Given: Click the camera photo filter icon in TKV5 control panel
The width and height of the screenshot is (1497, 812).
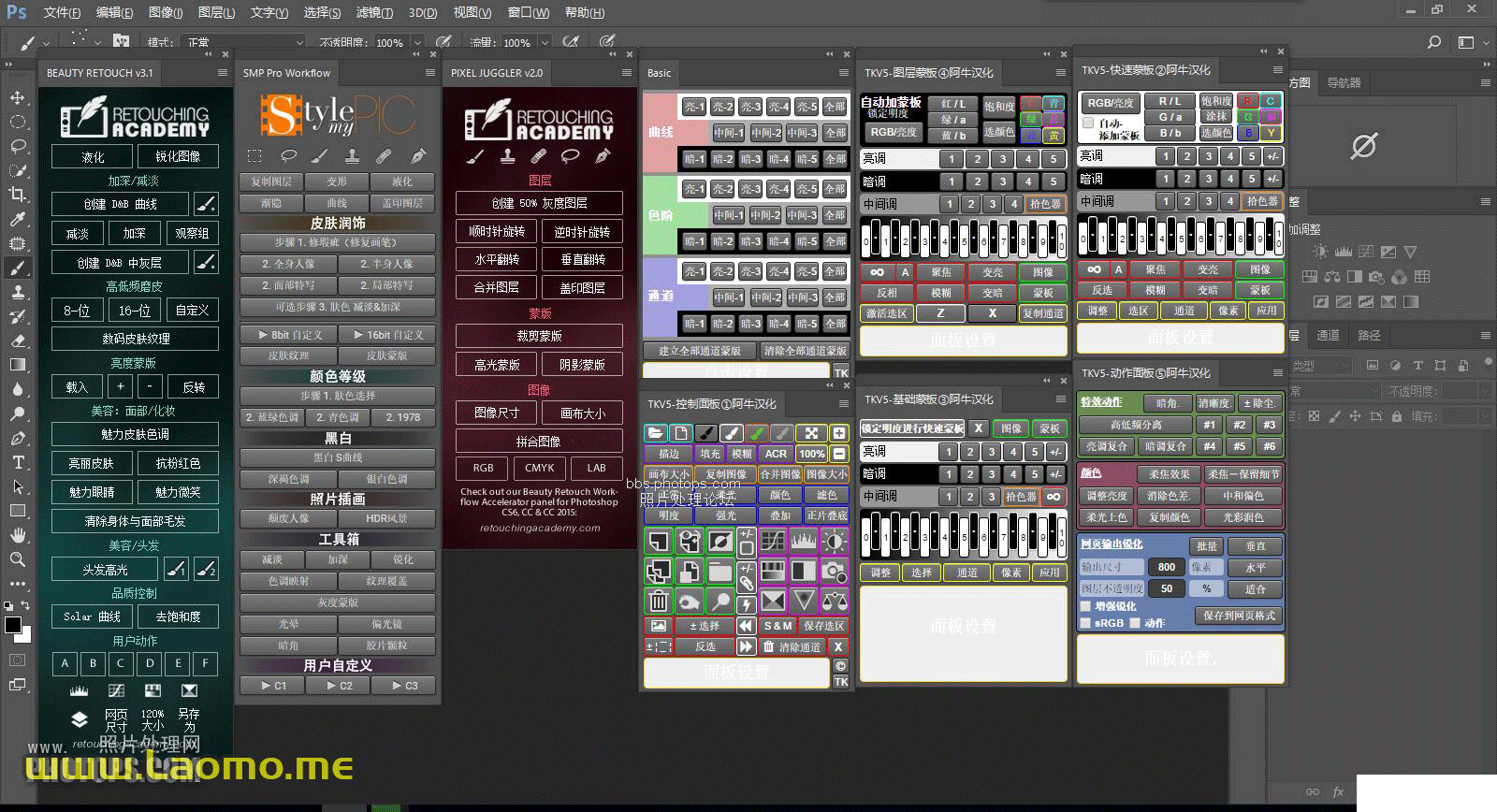Looking at the screenshot, I should tap(834, 571).
